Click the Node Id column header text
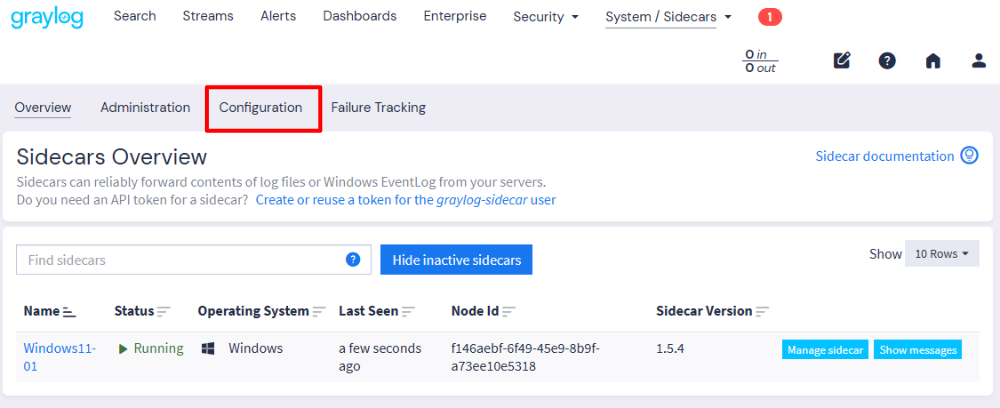The height and width of the screenshot is (408, 1000). tap(475, 311)
